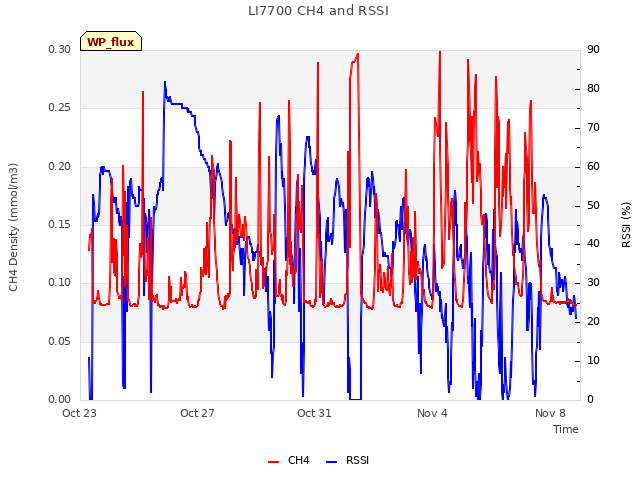Click the CH4 Density (mmol/m3) axis title

click(x=13, y=227)
